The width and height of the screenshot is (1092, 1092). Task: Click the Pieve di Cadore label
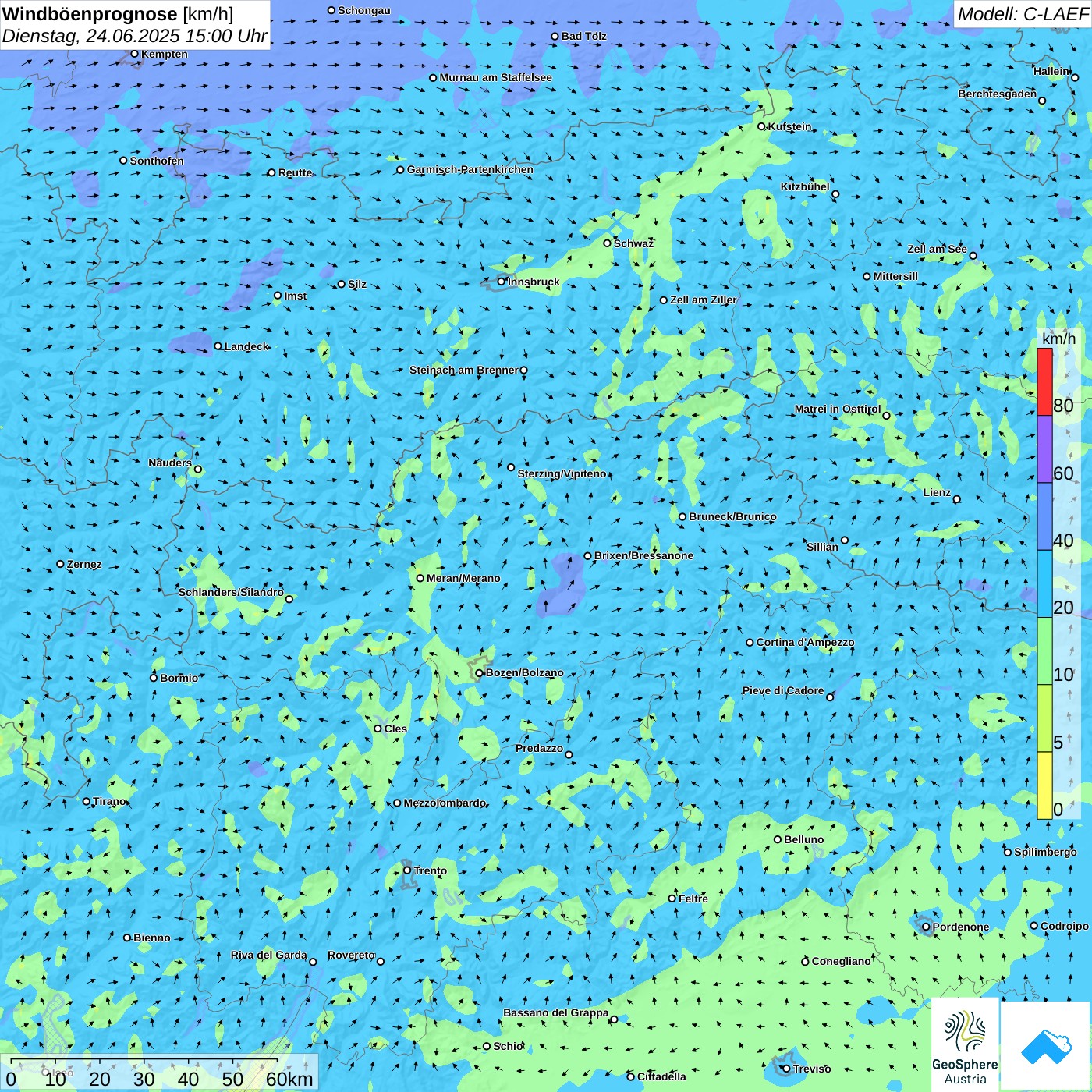(783, 690)
